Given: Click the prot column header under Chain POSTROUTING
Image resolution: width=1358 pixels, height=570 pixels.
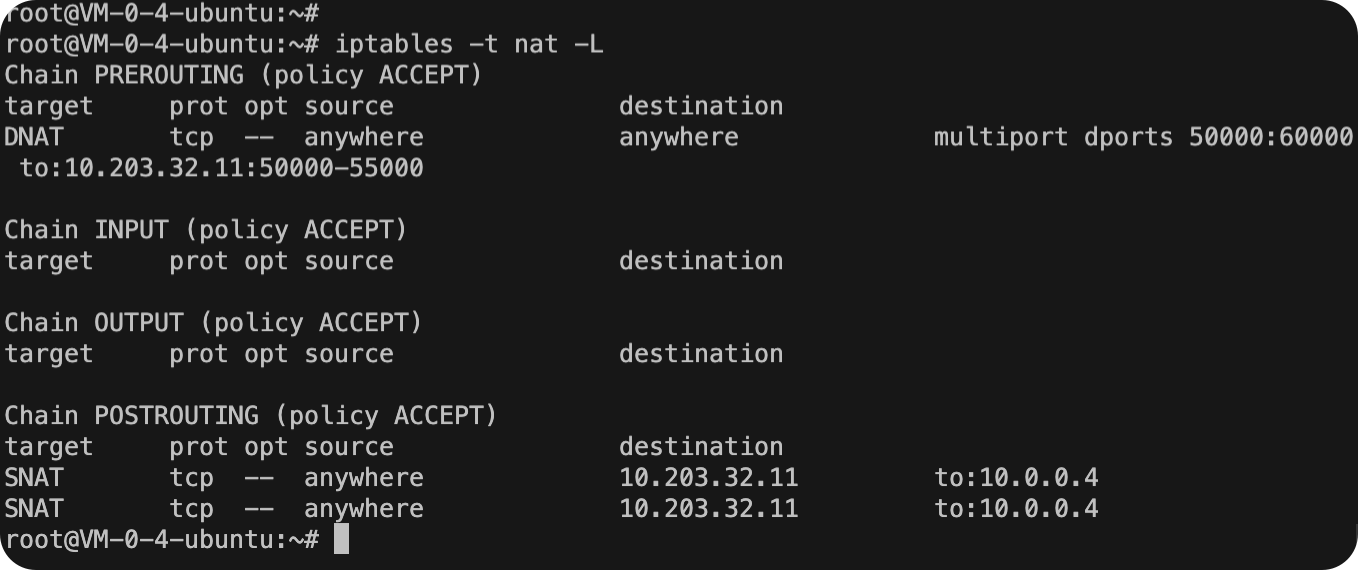Looking at the screenshot, I should pyautogui.click(x=198, y=446).
